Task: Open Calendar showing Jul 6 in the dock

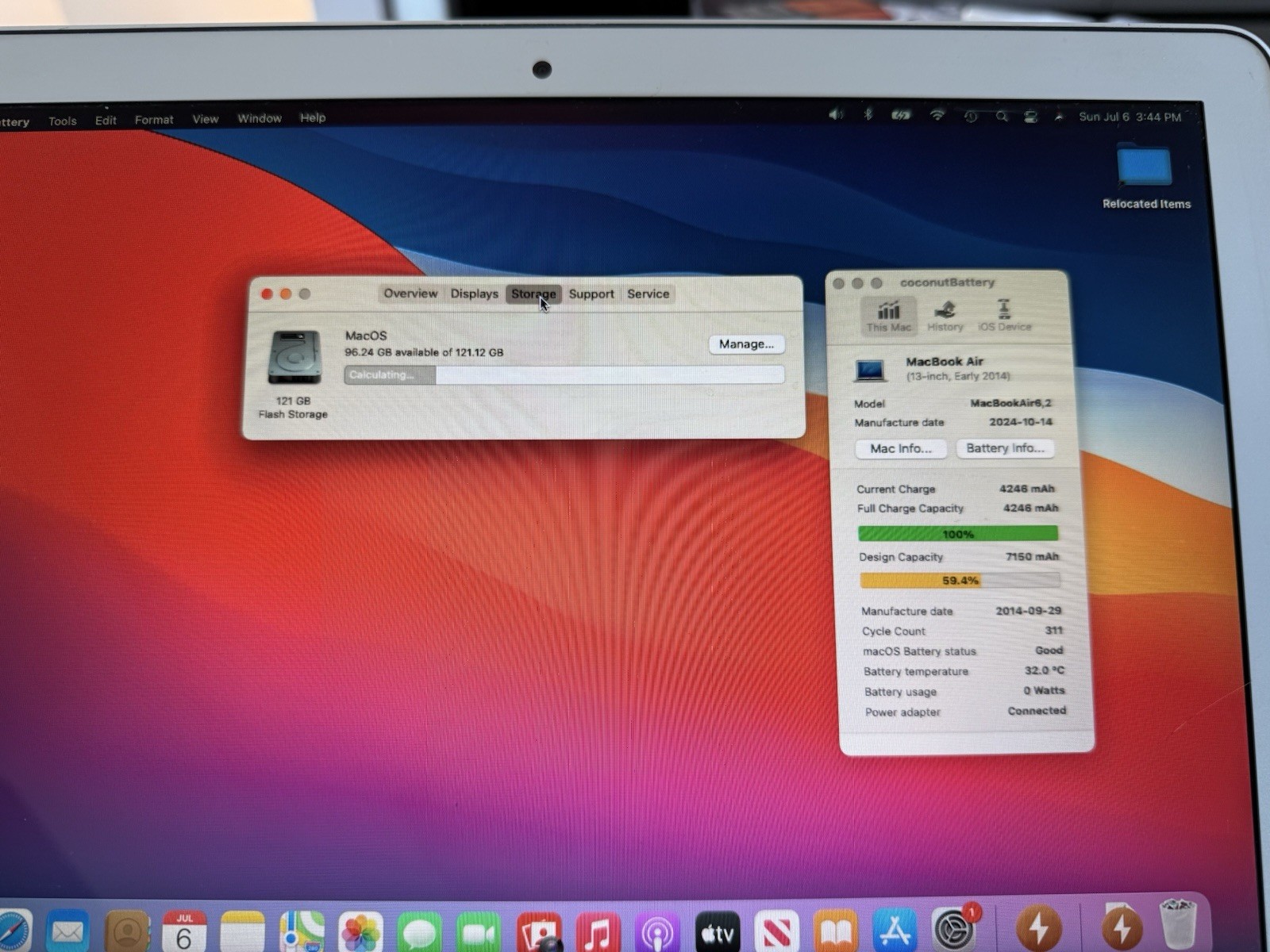Action: click(184, 931)
